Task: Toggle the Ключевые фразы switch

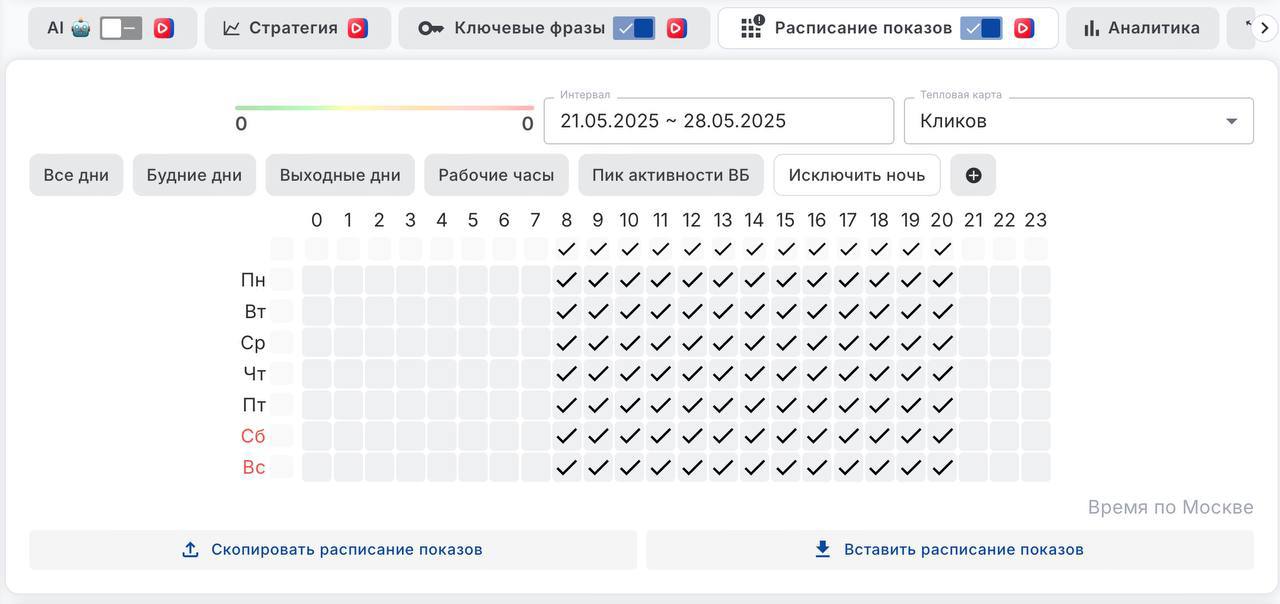Action: coord(634,28)
